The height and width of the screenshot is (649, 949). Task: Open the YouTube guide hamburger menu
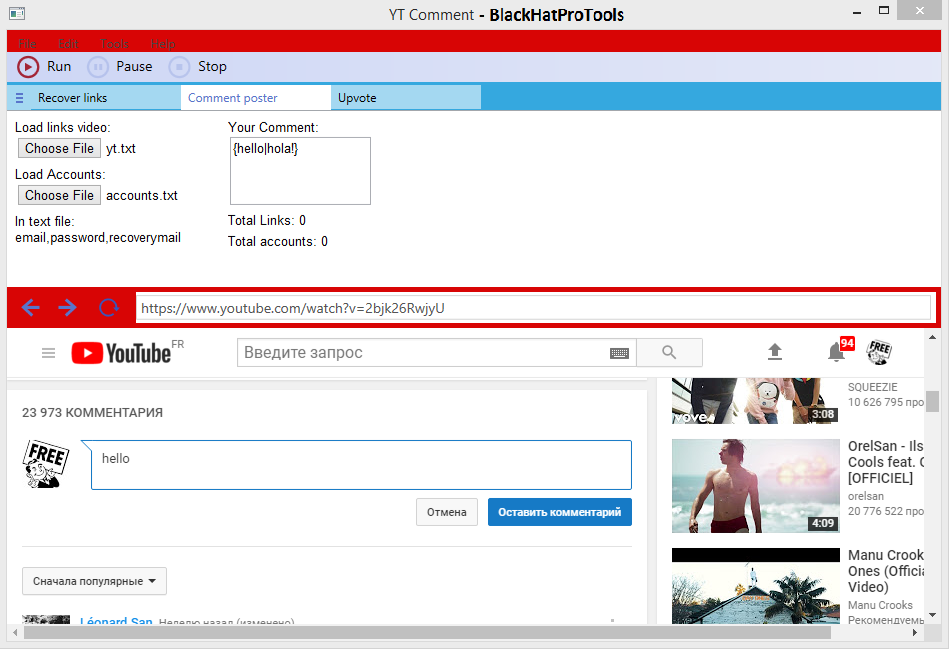48,353
